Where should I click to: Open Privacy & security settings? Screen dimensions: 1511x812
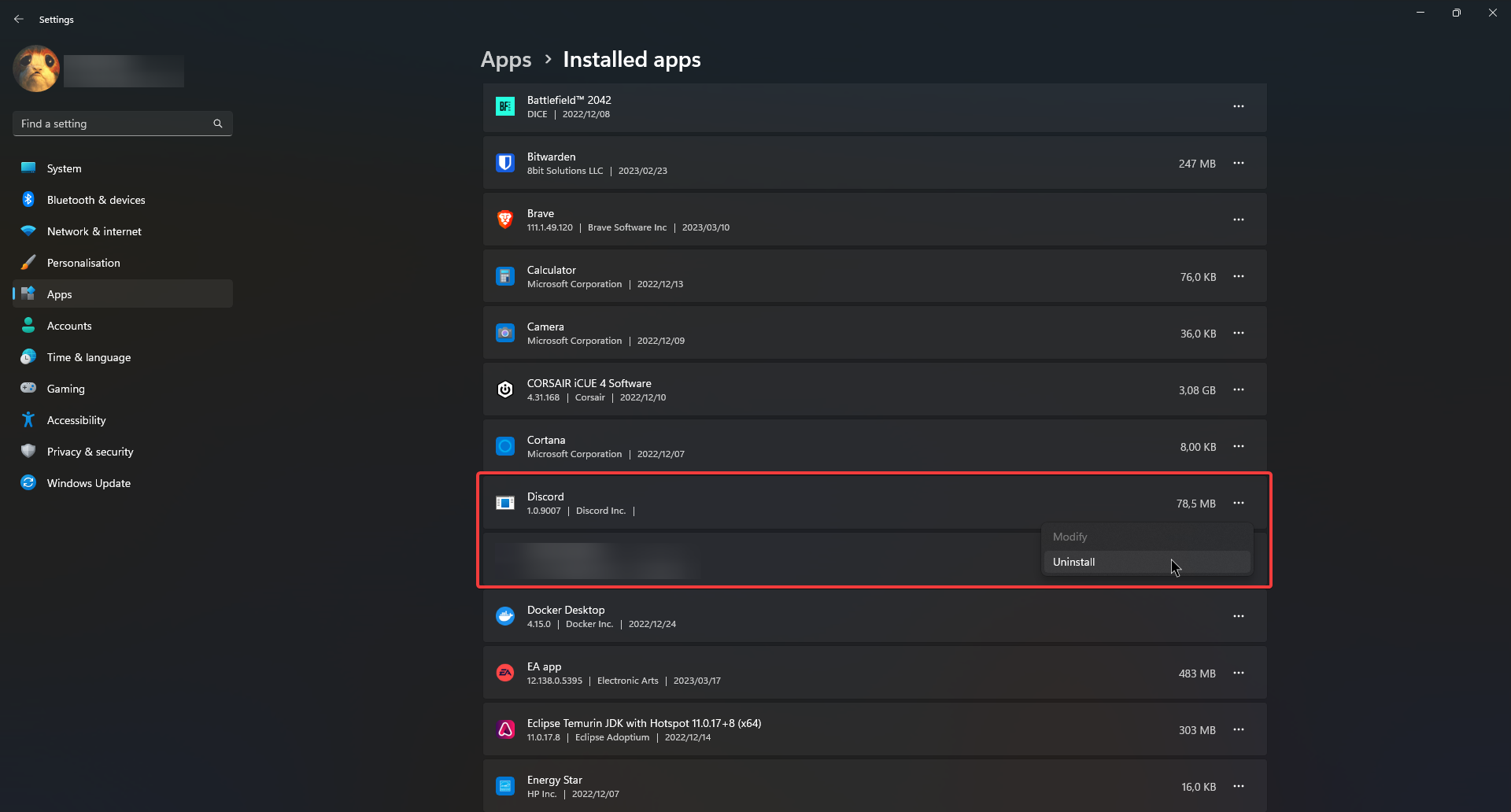pyautogui.click(x=90, y=452)
